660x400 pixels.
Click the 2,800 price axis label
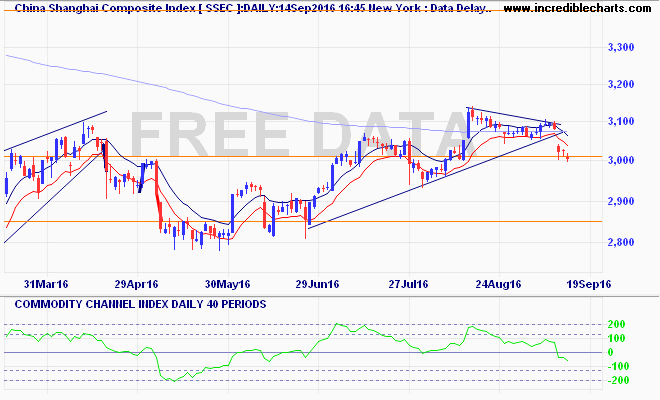pos(621,243)
